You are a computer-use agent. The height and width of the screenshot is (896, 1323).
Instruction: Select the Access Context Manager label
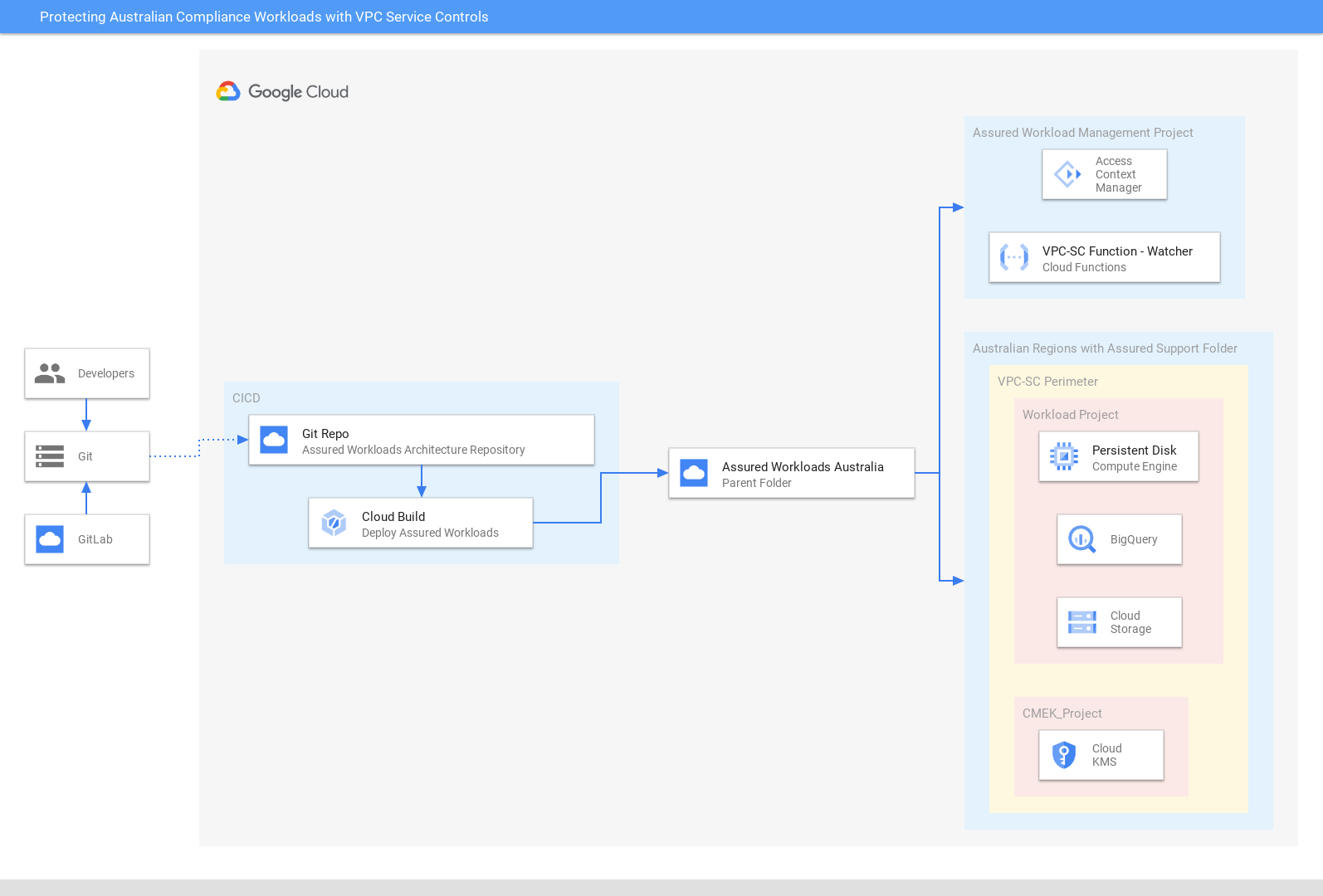click(1118, 174)
